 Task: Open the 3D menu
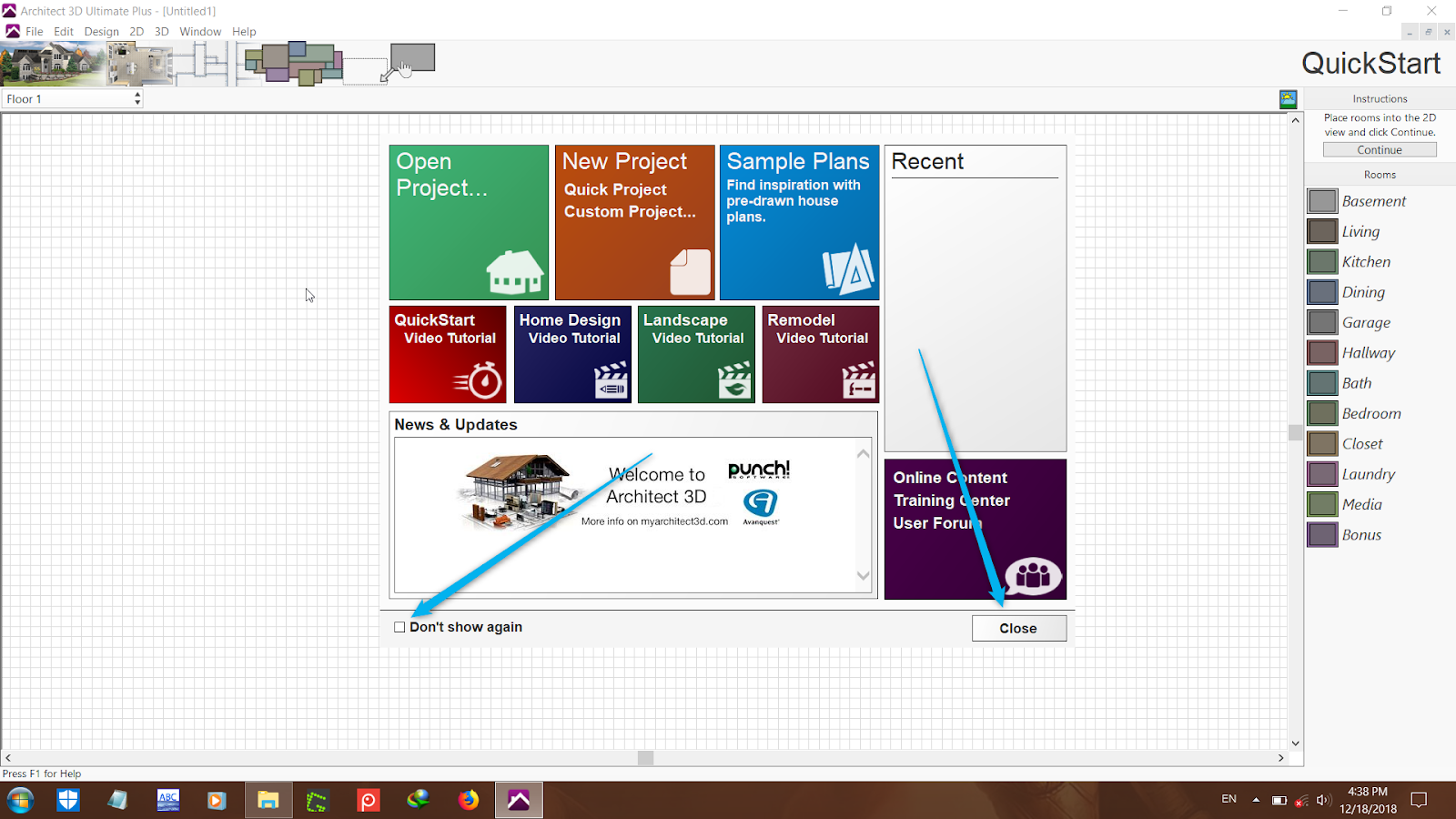point(162,31)
